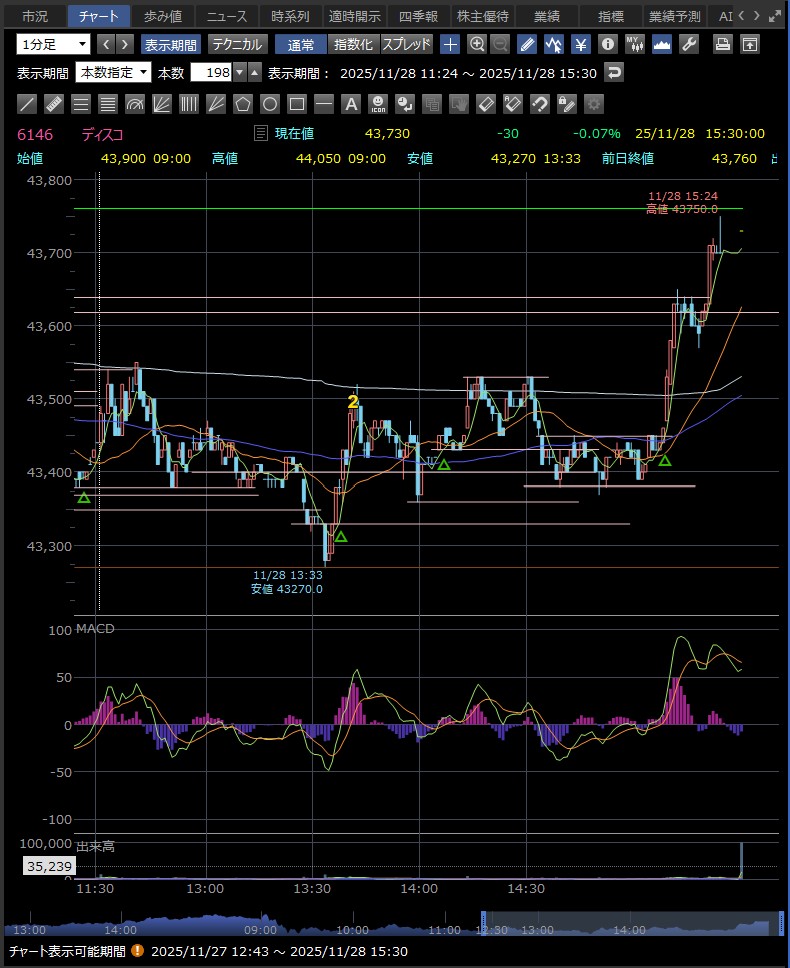Image resolution: width=790 pixels, height=968 pixels.
Task: Open the 四季報 tab
Action: tap(418, 16)
